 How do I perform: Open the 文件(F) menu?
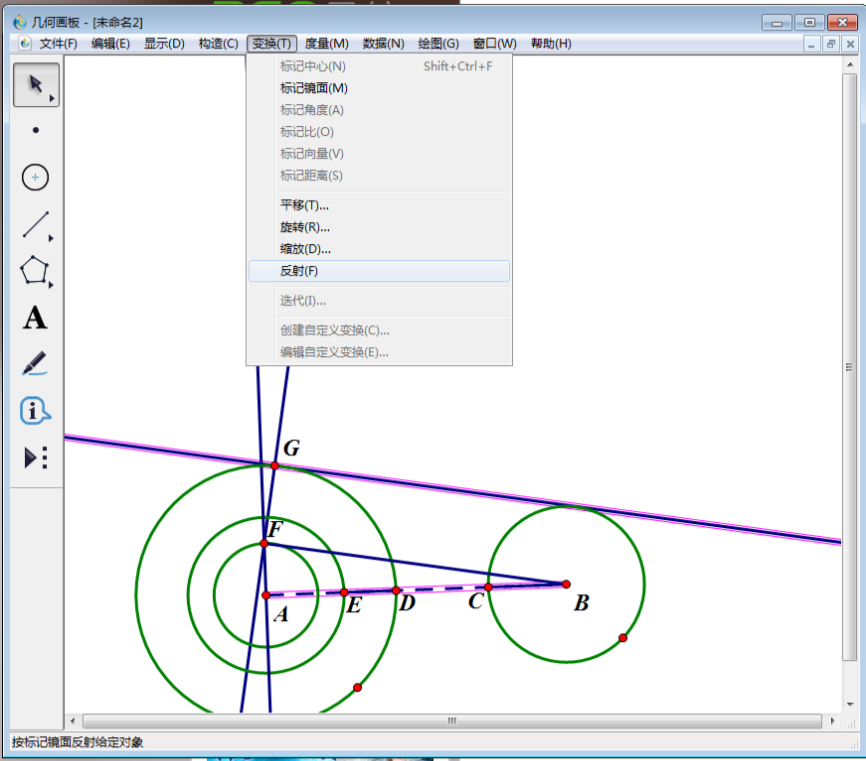point(57,44)
